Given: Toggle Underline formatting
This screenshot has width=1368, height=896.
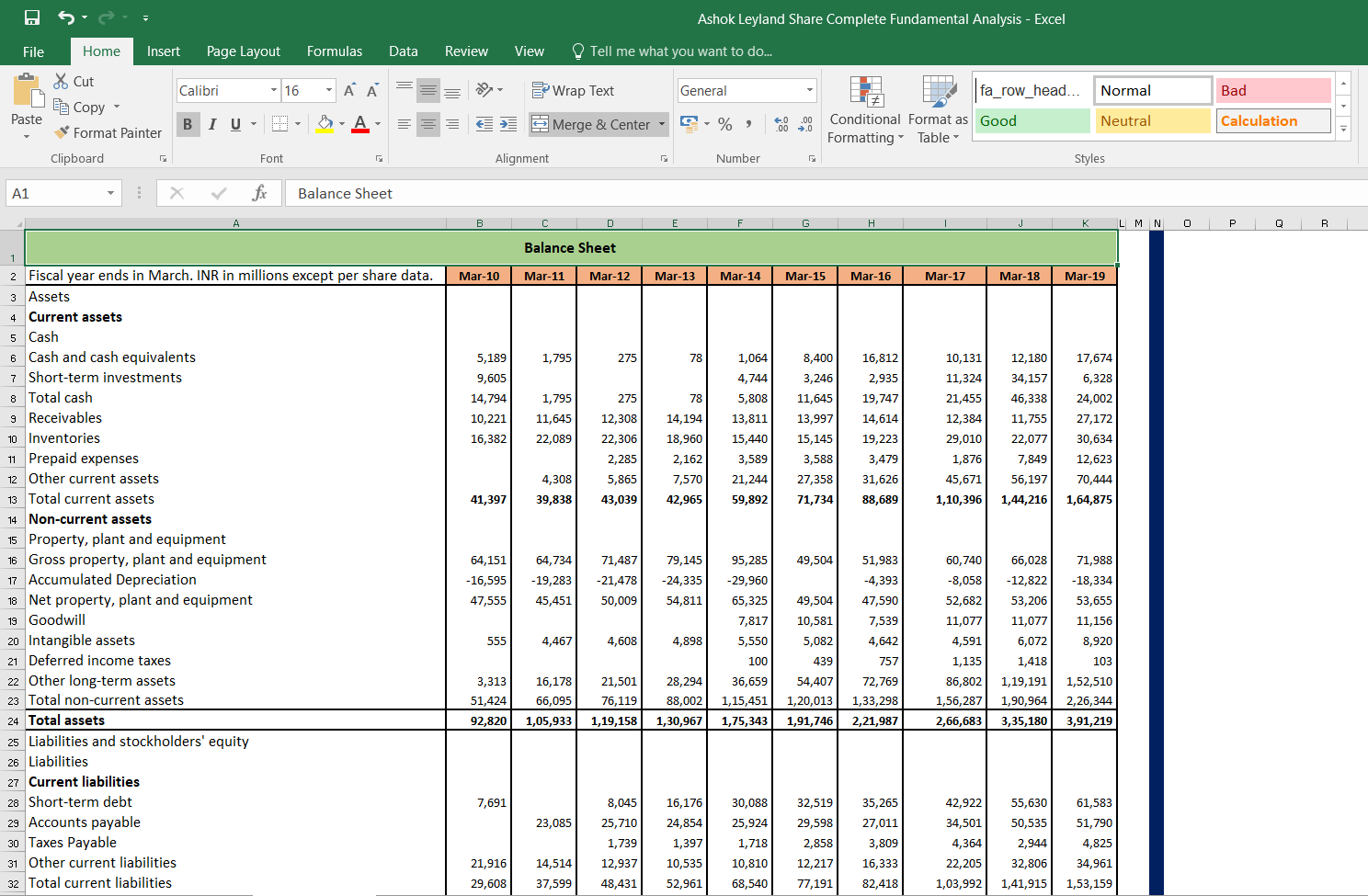Looking at the screenshot, I should (x=236, y=124).
